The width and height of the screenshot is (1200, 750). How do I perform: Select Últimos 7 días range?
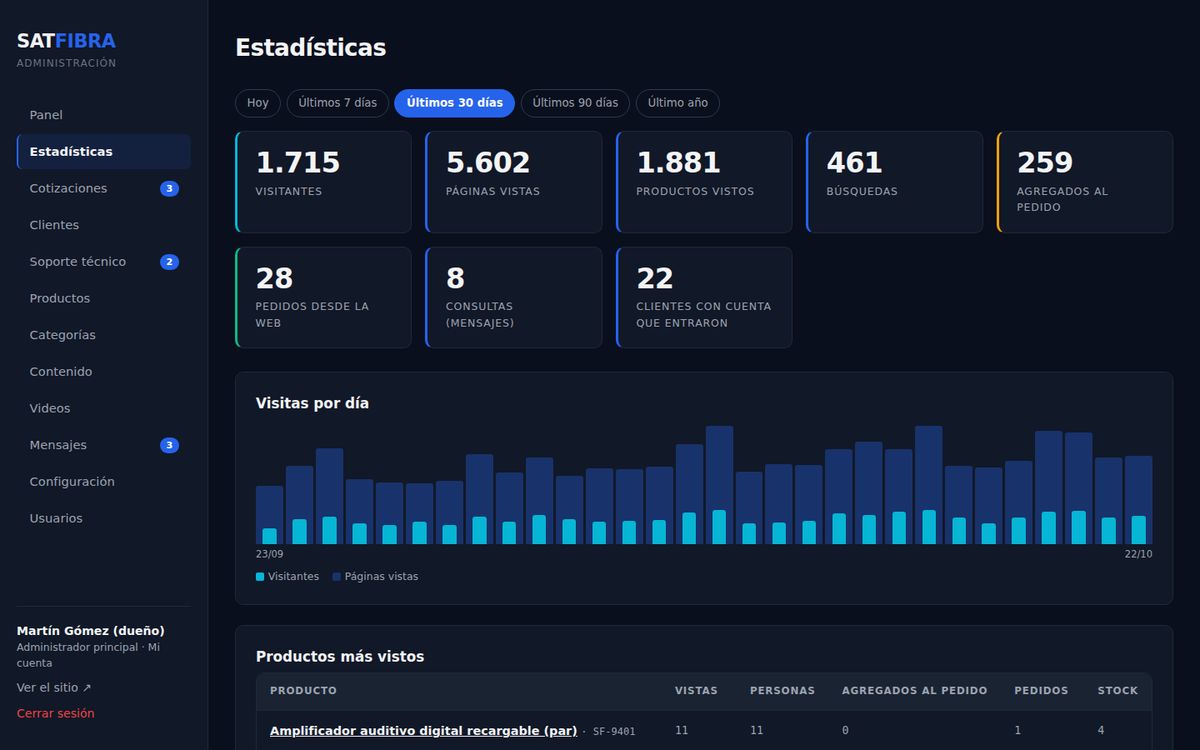pos(338,103)
